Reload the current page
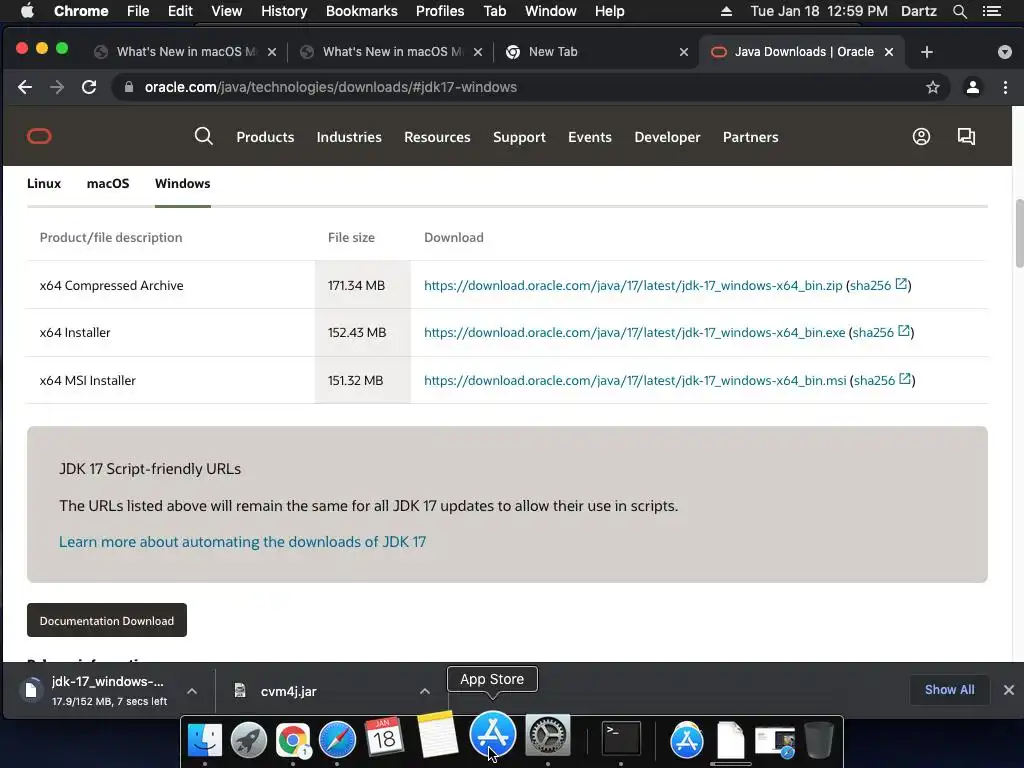Image resolution: width=1024 pixels, height=768 pixels. click(89, 87)
